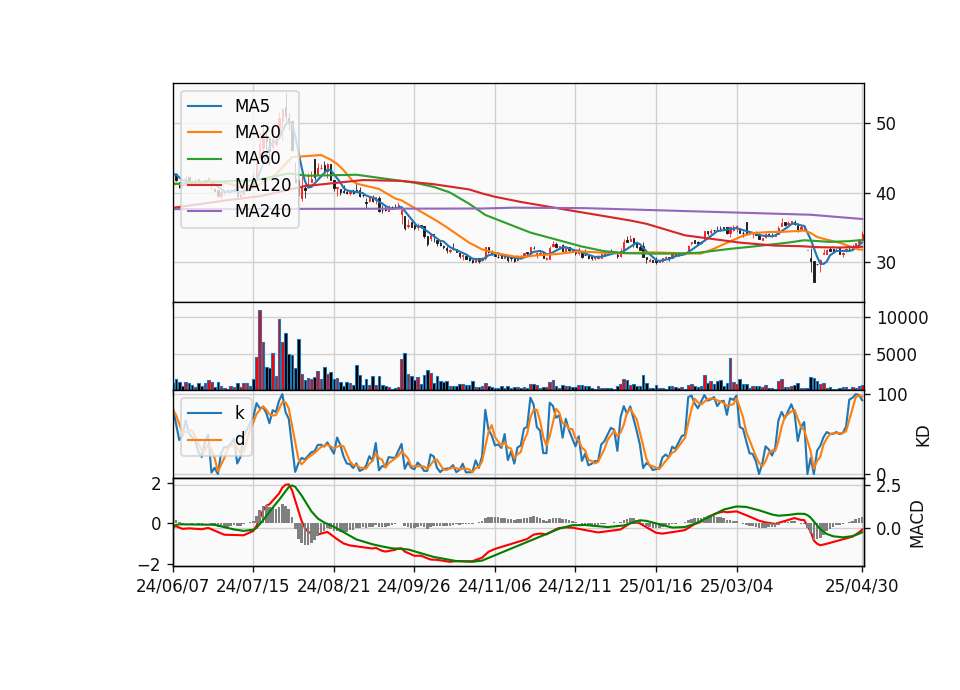
Task: Click the MACD axis title
Action: [917, 525]
